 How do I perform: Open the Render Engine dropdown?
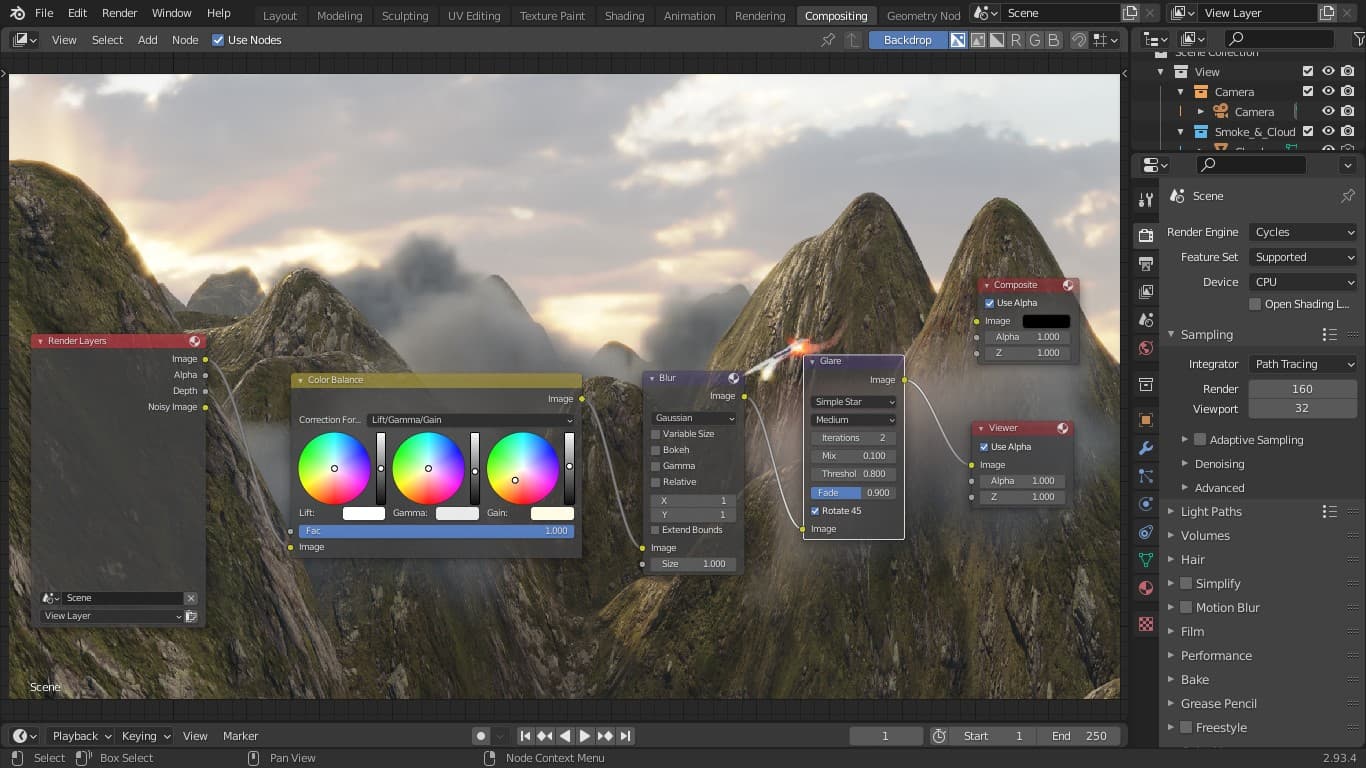click(x=1303, y=232)
